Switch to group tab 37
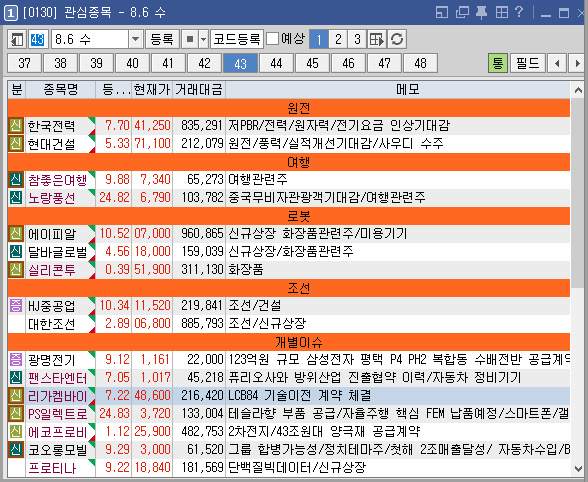Screen dimensions: 588x482 (24, 63)
